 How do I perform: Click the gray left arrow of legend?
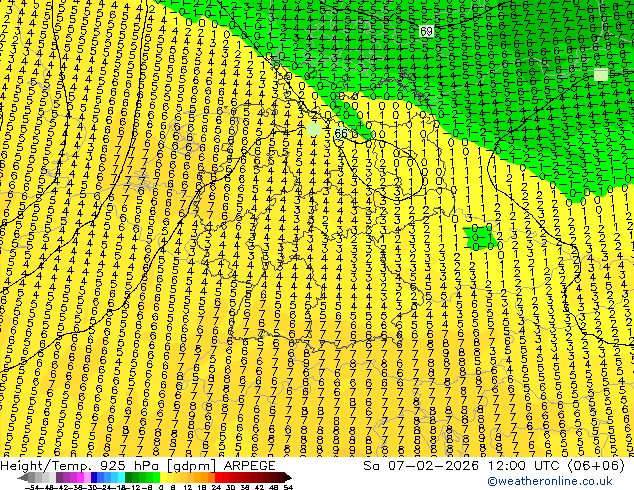point(22,477)
